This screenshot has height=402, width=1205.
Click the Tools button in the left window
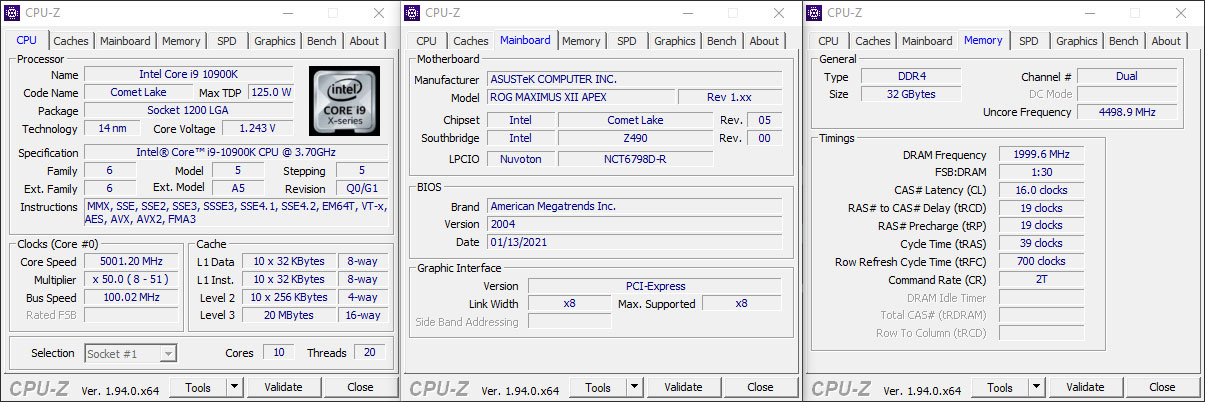pyautogui.click(x=198, y=387)
